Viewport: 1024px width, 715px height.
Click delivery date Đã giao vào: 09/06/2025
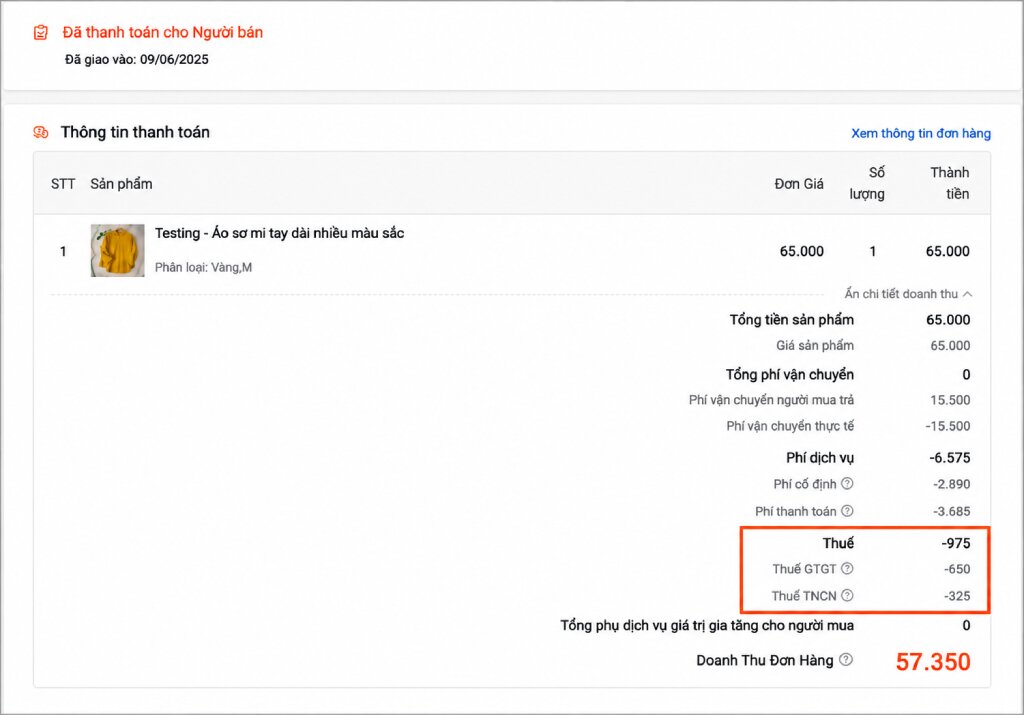[136, 59]
